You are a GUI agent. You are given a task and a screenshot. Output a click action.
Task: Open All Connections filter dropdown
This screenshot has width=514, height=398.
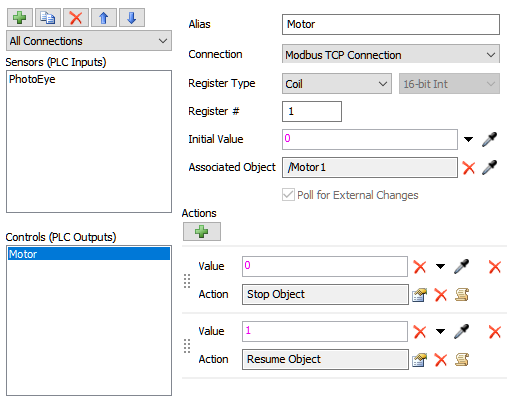(89, 41)
